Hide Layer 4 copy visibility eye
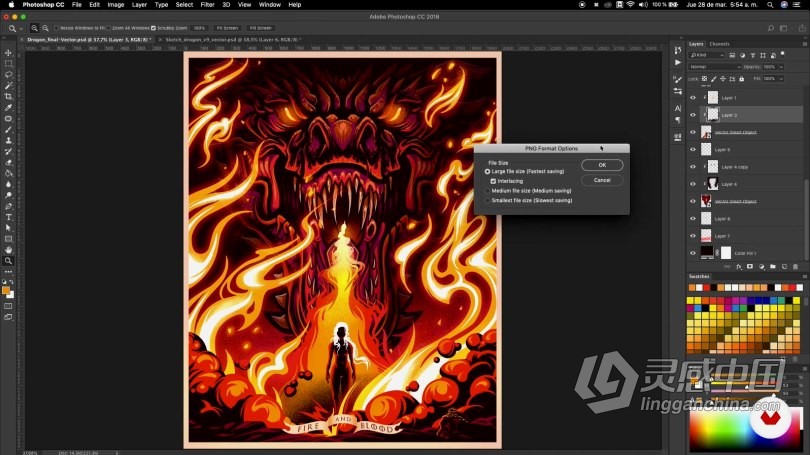 click(x=693, y=167)
